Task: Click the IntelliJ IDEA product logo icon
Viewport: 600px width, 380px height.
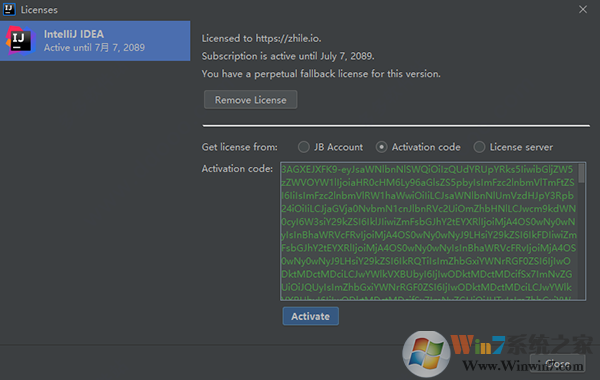Action: pos(21,41)
